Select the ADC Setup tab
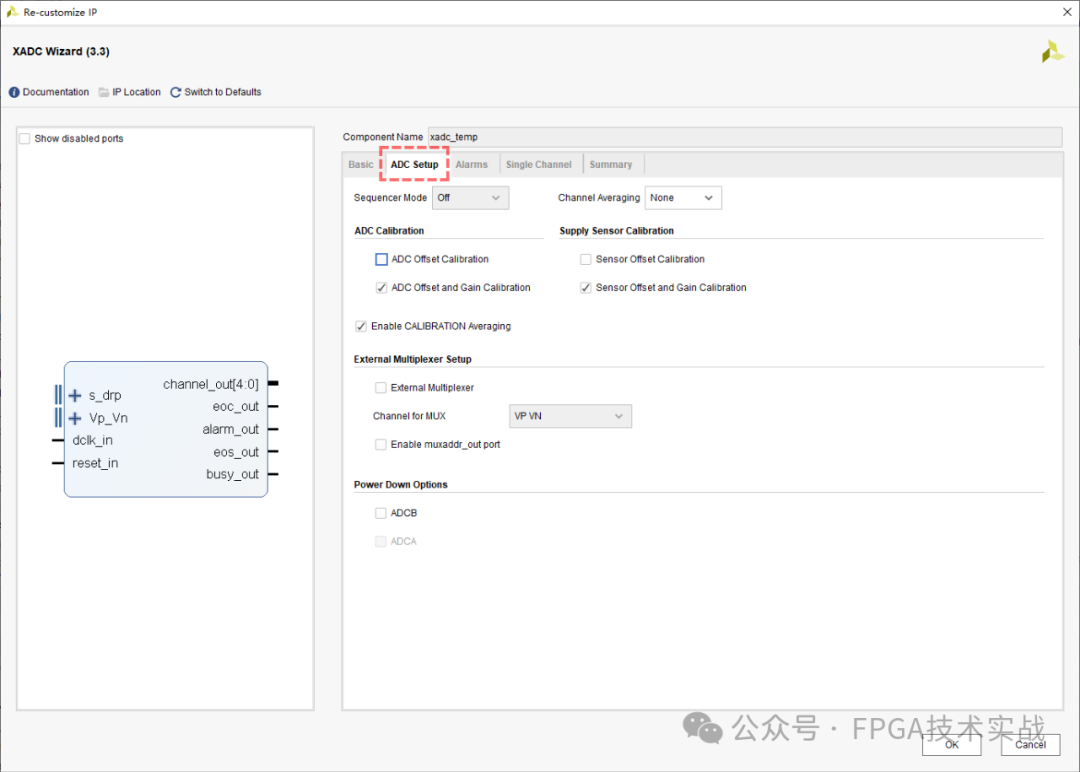The width and height of the screenshot is (1080, 772). (x=414, y=165)
